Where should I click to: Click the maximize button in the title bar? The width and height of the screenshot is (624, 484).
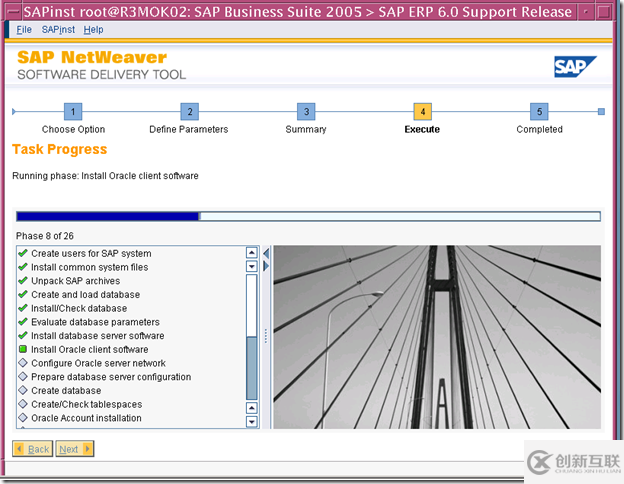pos(604,12)
